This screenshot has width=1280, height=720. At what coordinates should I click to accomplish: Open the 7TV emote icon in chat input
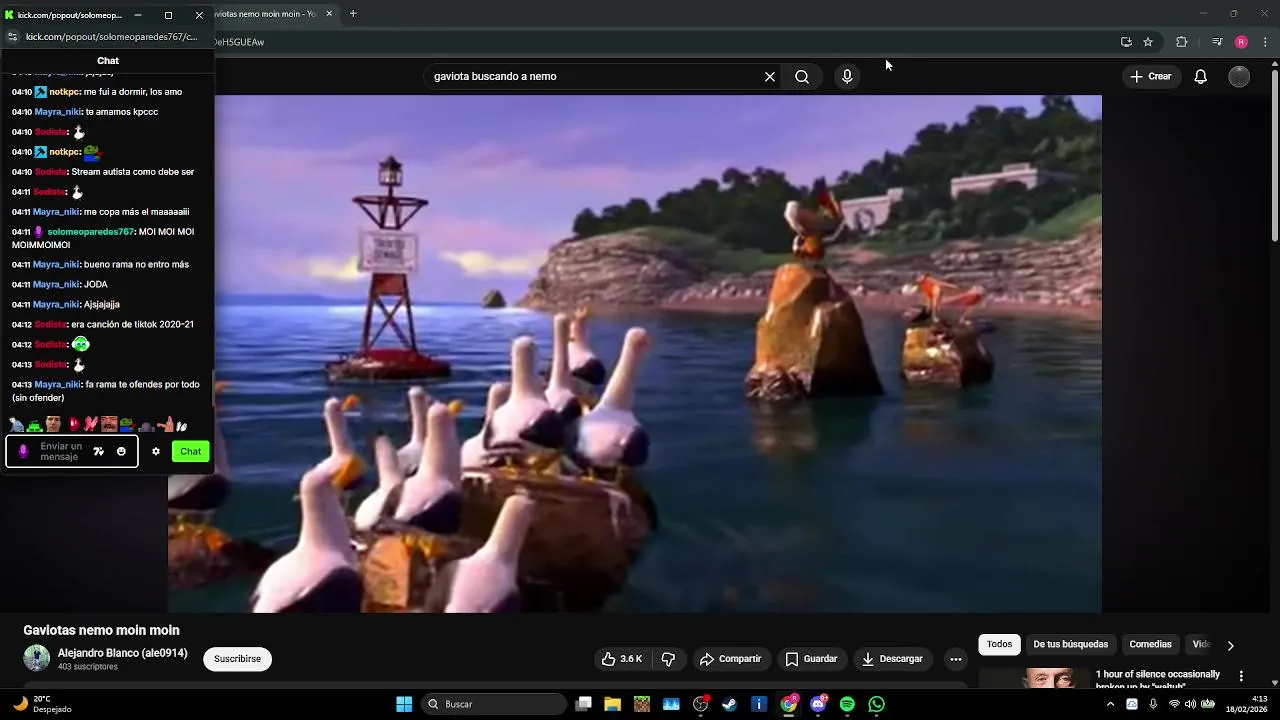tap(99, 452)
